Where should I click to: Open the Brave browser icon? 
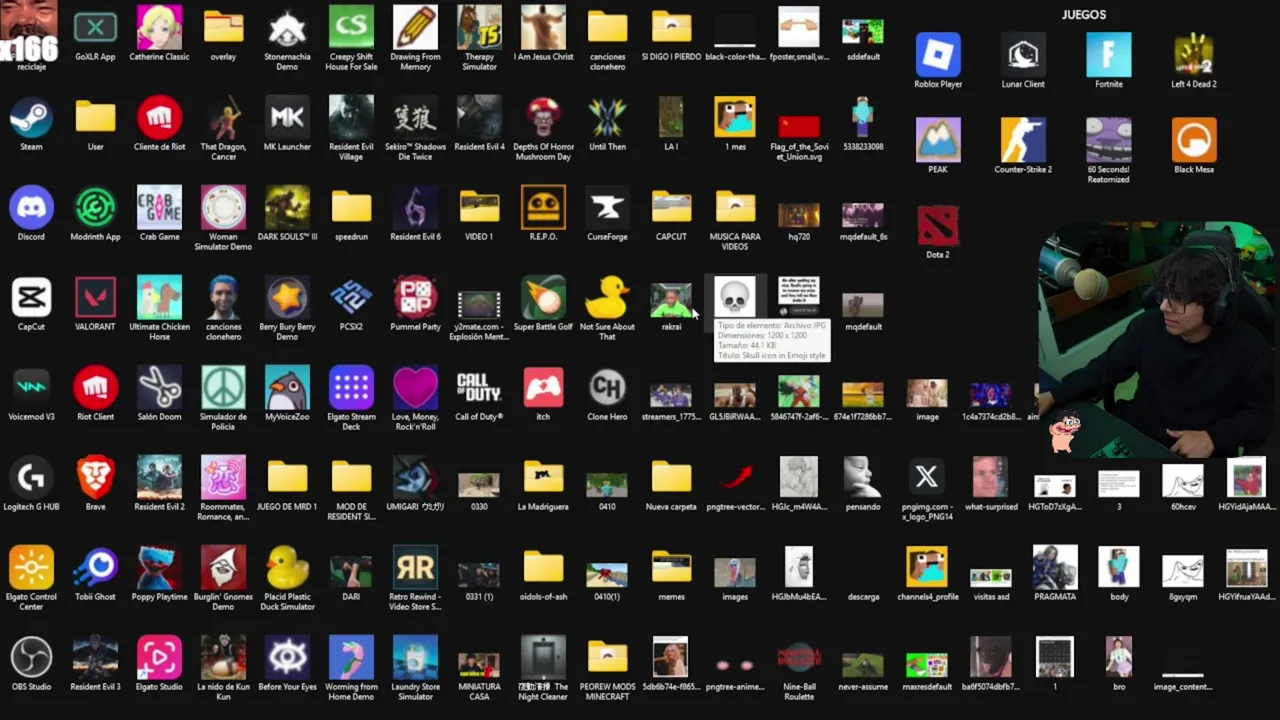click(95, 478)
